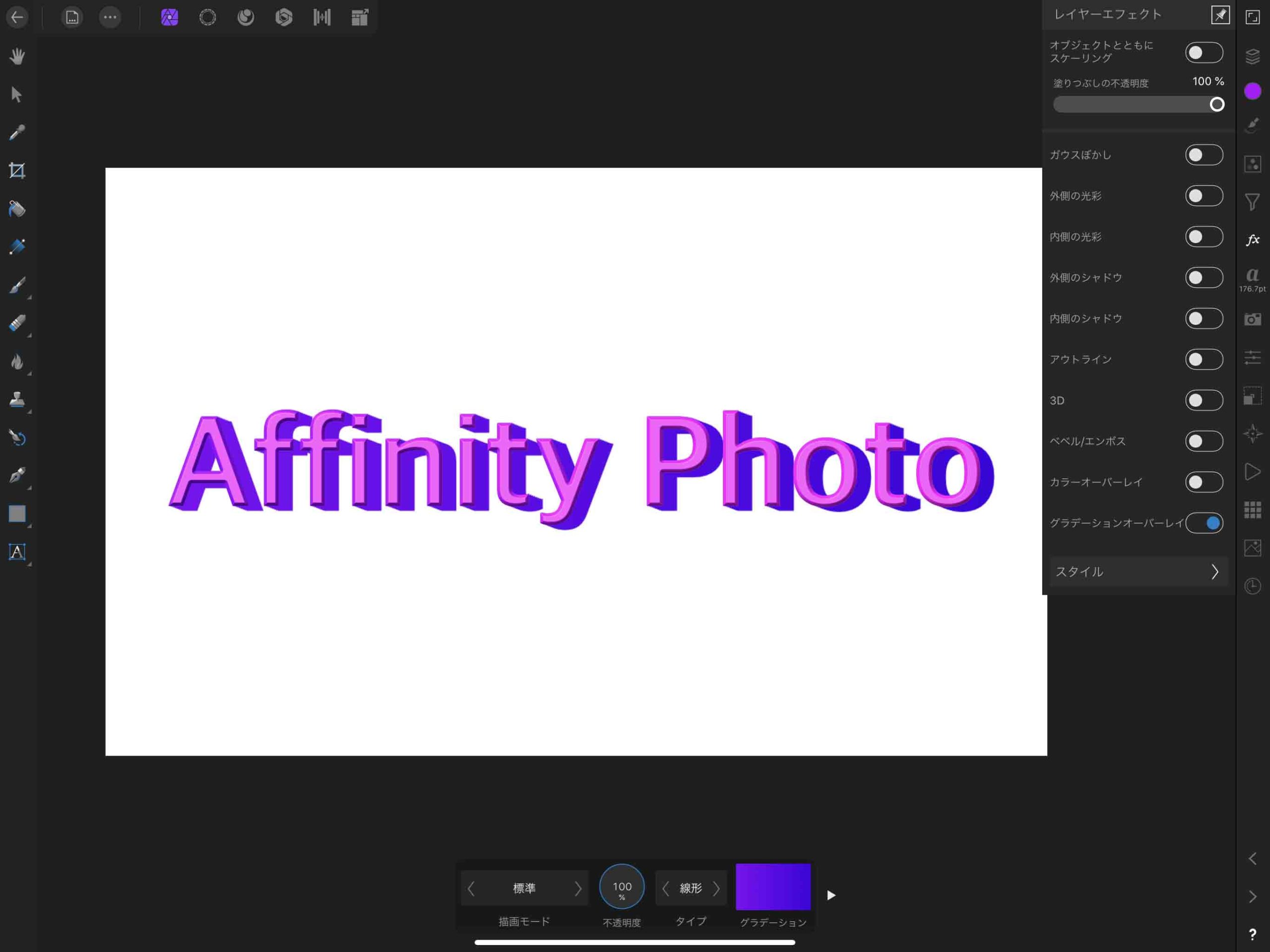The image size is (1270, 952).
Task: Select the Clone stamp tool
Action: [17, 400]
